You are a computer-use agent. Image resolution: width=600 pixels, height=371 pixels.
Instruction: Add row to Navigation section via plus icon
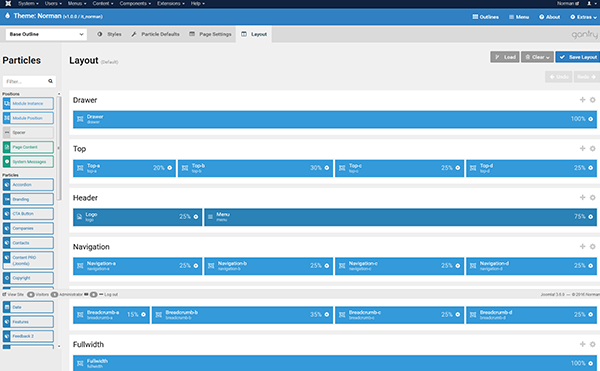point(582,246)
